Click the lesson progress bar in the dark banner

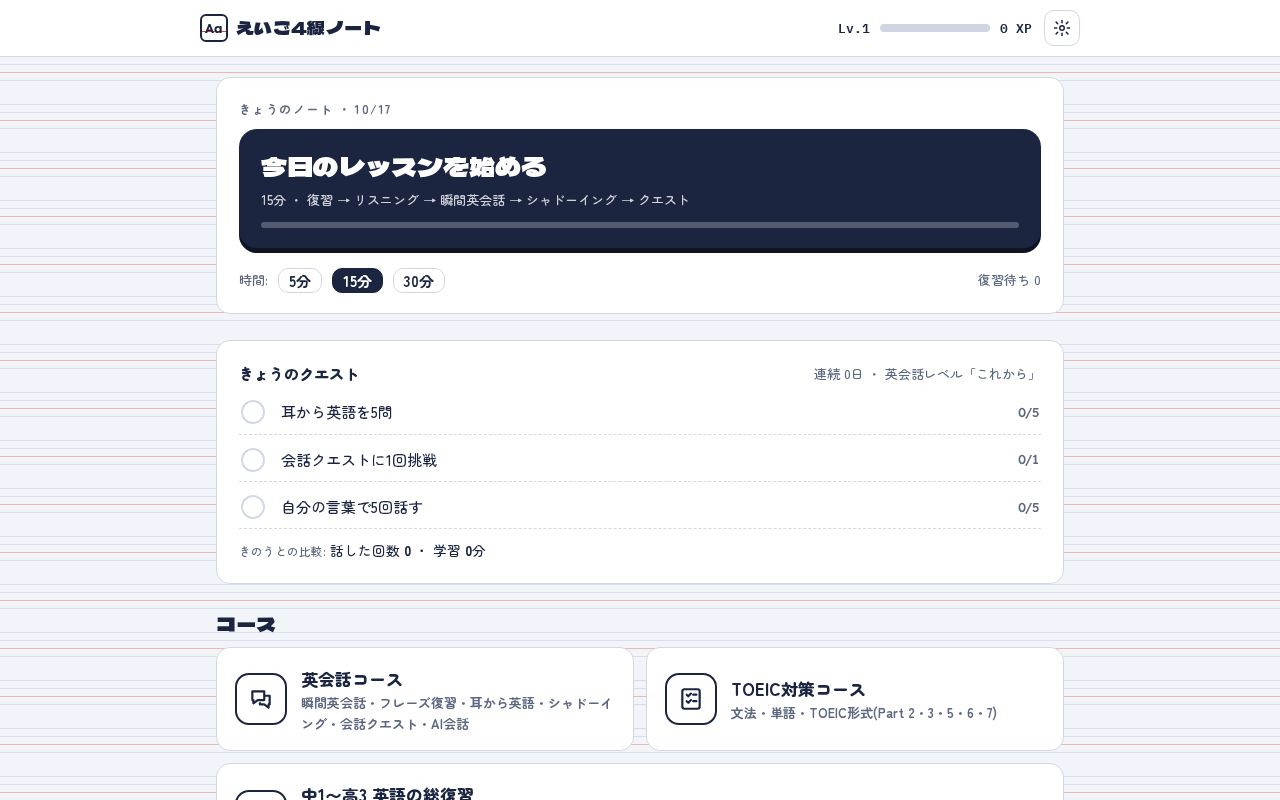640,225
